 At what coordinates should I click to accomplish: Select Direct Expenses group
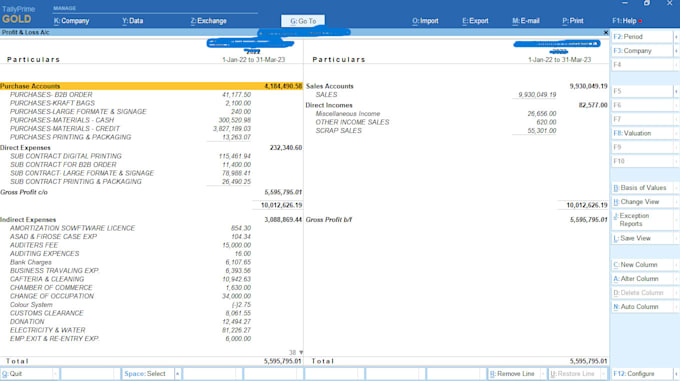pyautogui.click(x=25, y=148)
